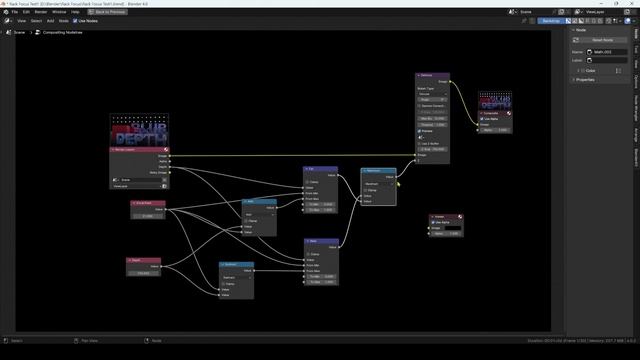Image resolution: width=640 pixels, height=360 pixels.
Task: Click the Viewer node header icon
Action: 460,217
